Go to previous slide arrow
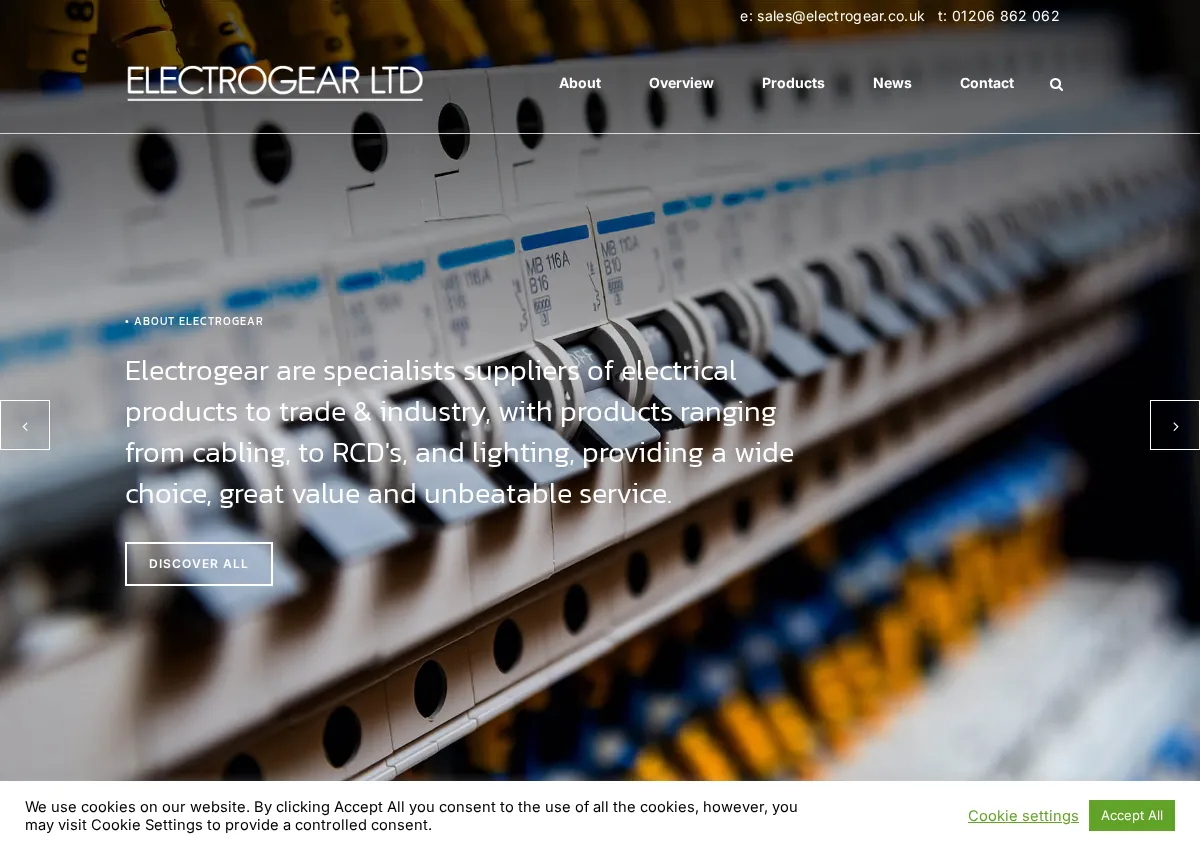 pos(25,425)
